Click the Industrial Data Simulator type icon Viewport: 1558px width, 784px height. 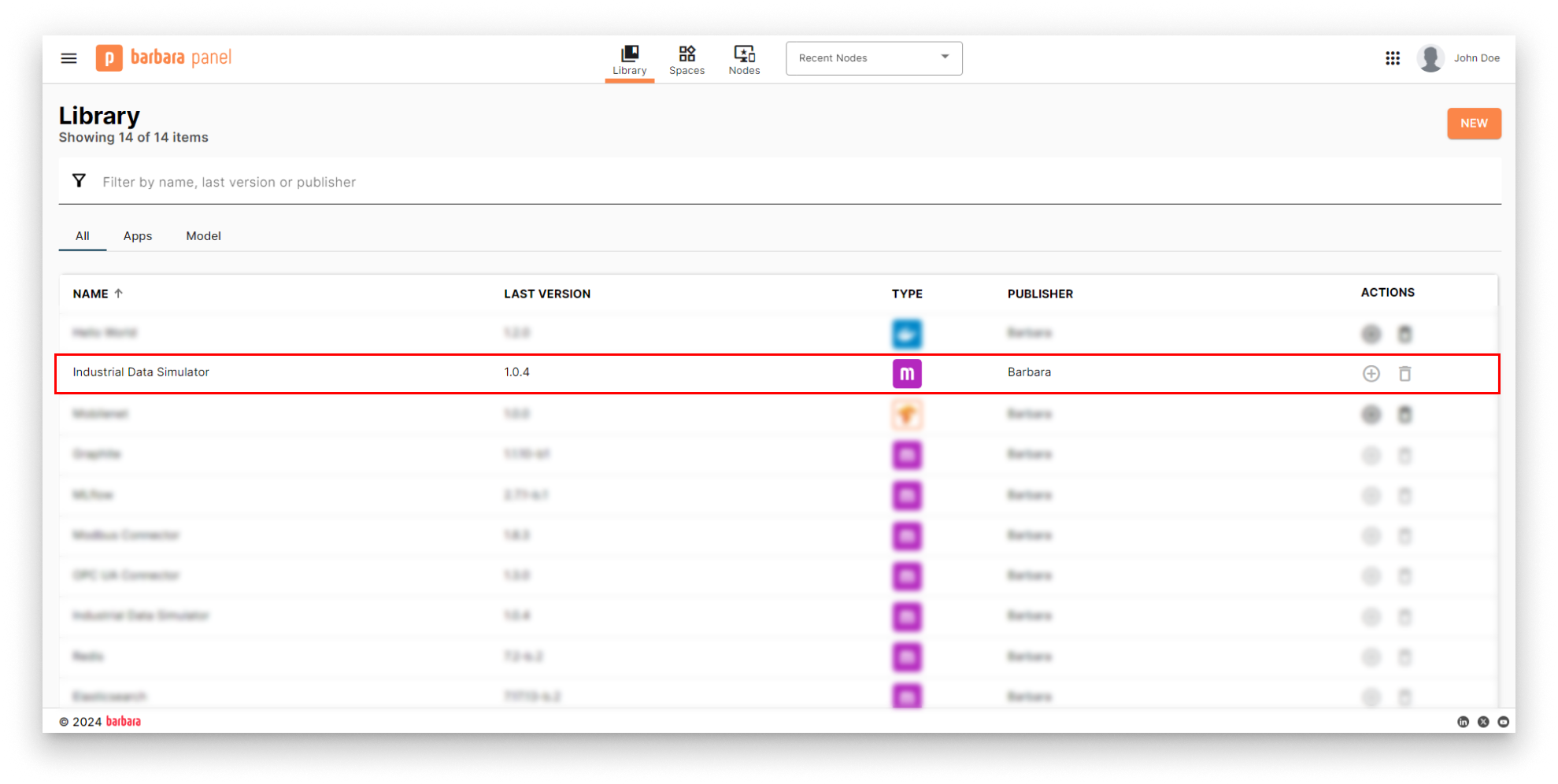(x=906, y=374)
